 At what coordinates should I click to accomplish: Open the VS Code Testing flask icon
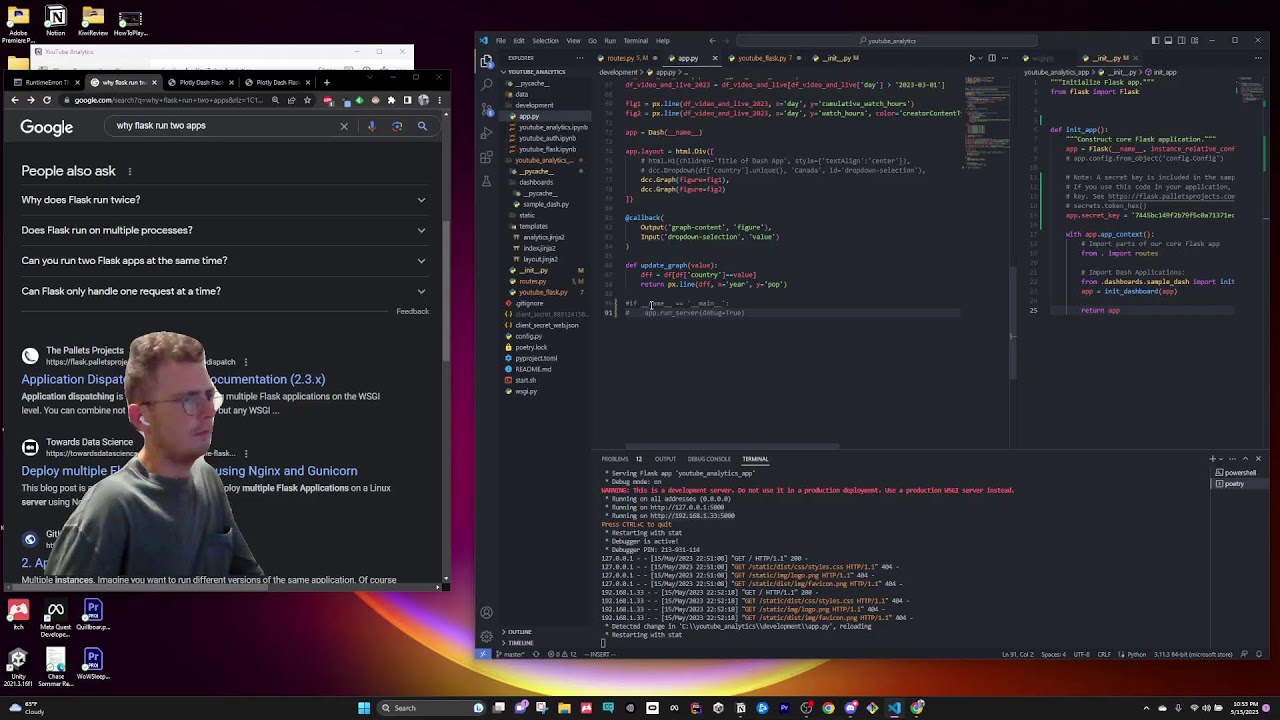point(487,181)
